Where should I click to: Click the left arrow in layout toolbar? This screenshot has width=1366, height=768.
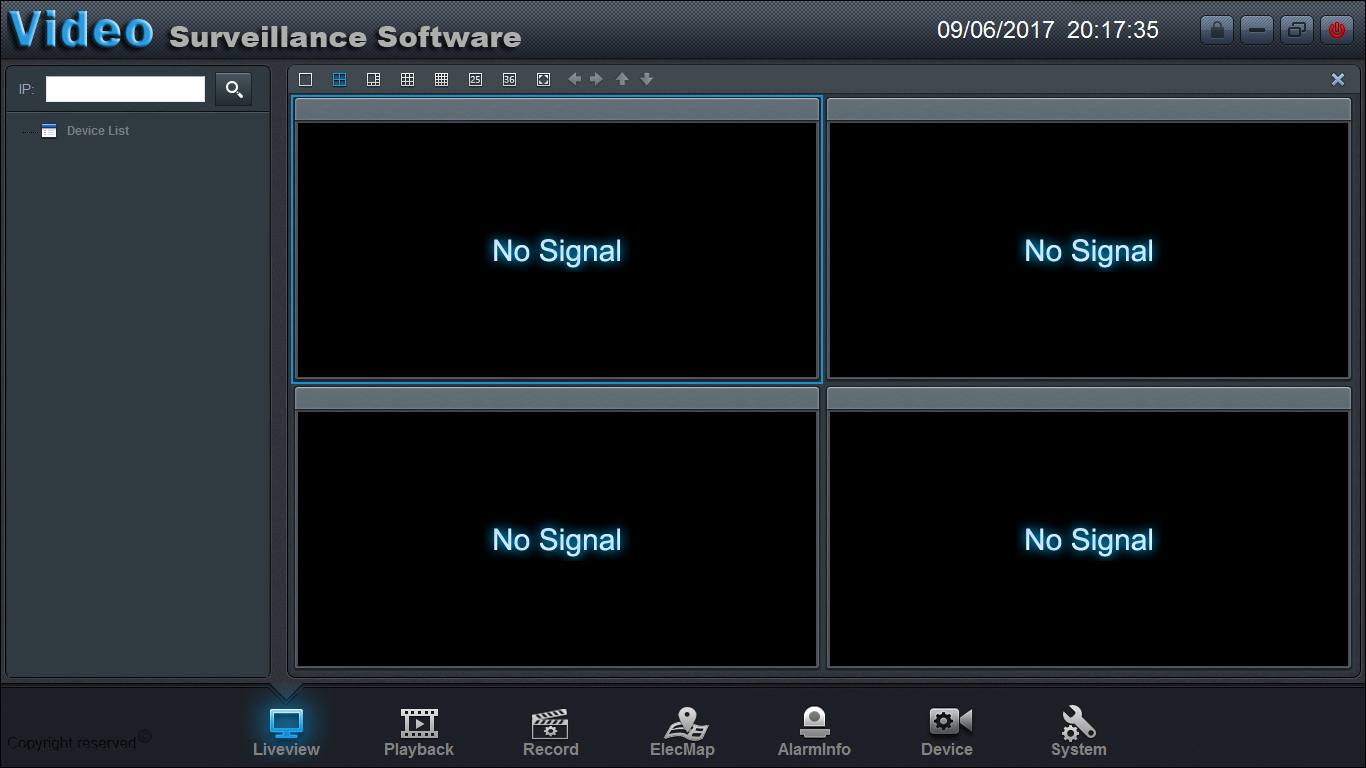pyautogui.click(x=575, y=80)
